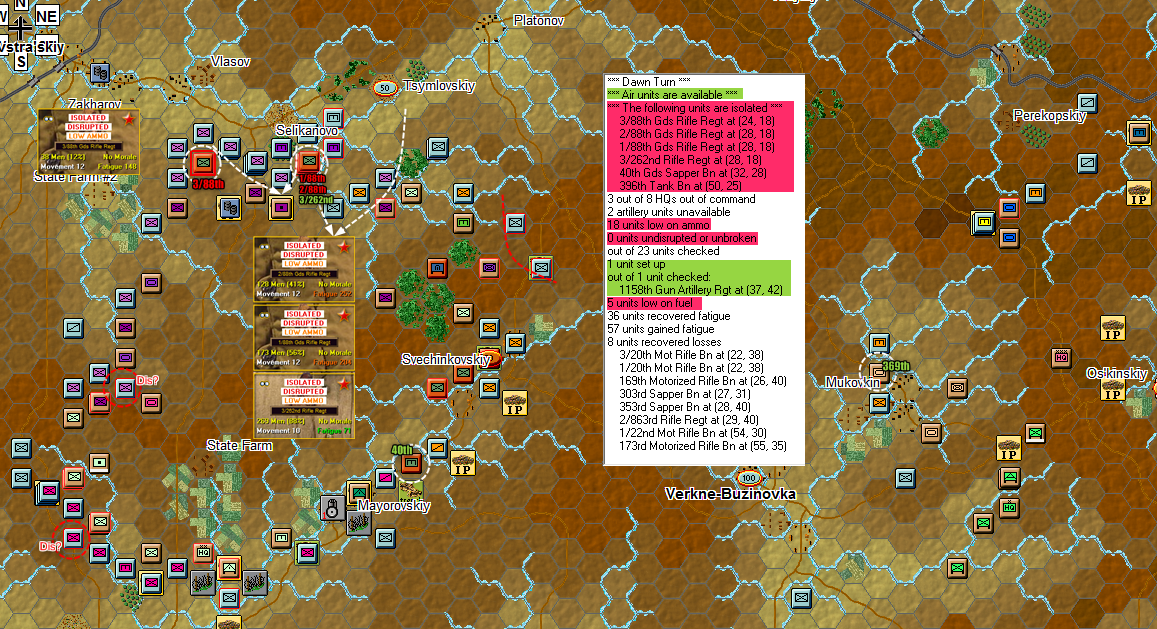Open the 3/88th Gds Rifle Regt info card

click(89, 142)
